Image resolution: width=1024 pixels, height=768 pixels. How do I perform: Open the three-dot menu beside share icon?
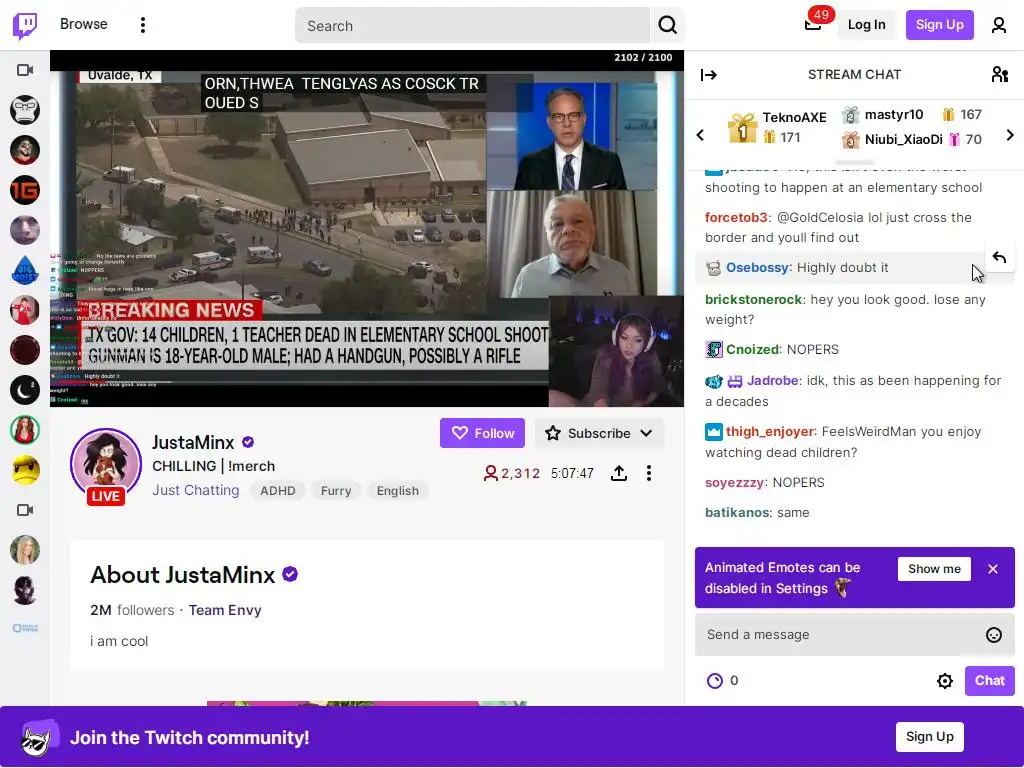pyautogui.click(x=648, y=473)
